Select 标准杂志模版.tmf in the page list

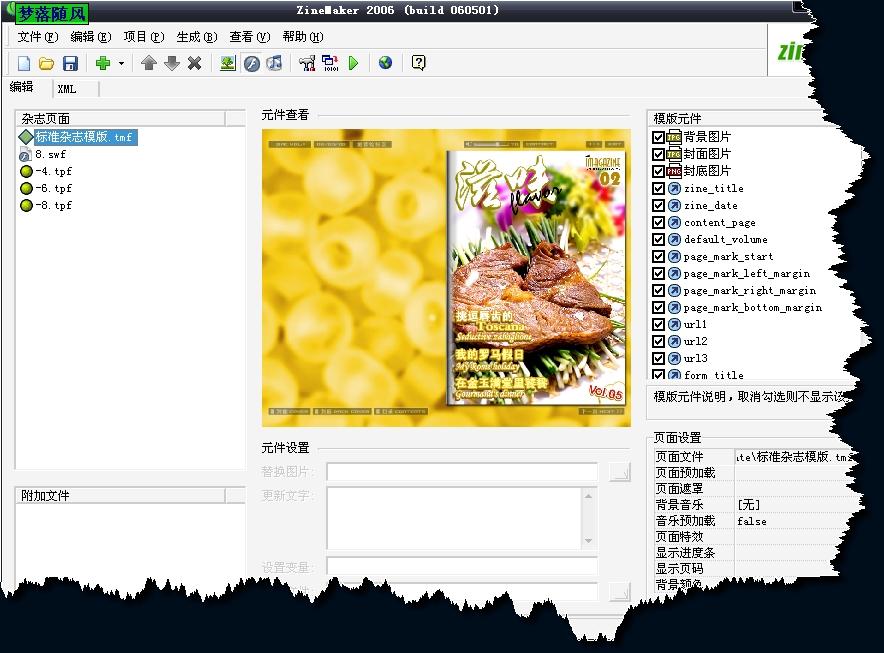coord(84,137)
